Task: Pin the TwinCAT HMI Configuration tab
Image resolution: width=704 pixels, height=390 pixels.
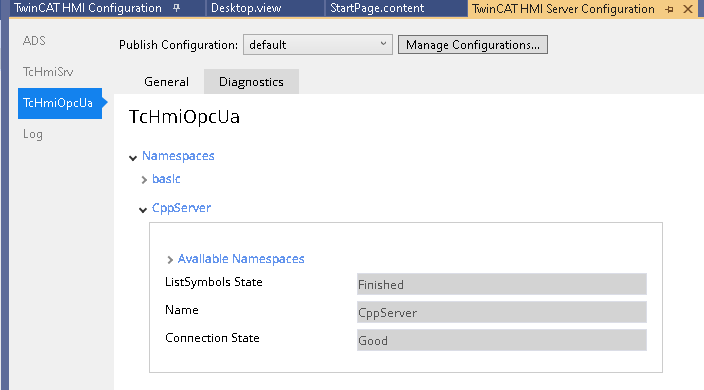Action: [176, 8]
